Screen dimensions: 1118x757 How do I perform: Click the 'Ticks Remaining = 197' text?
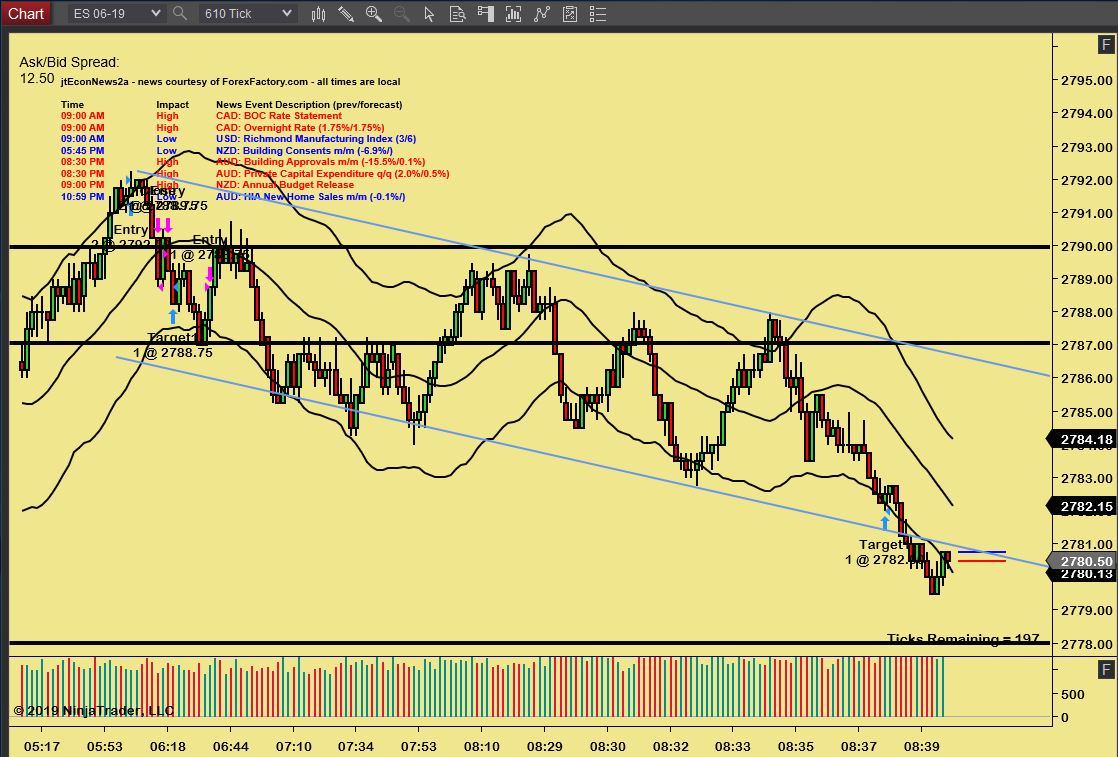point(963,638)
